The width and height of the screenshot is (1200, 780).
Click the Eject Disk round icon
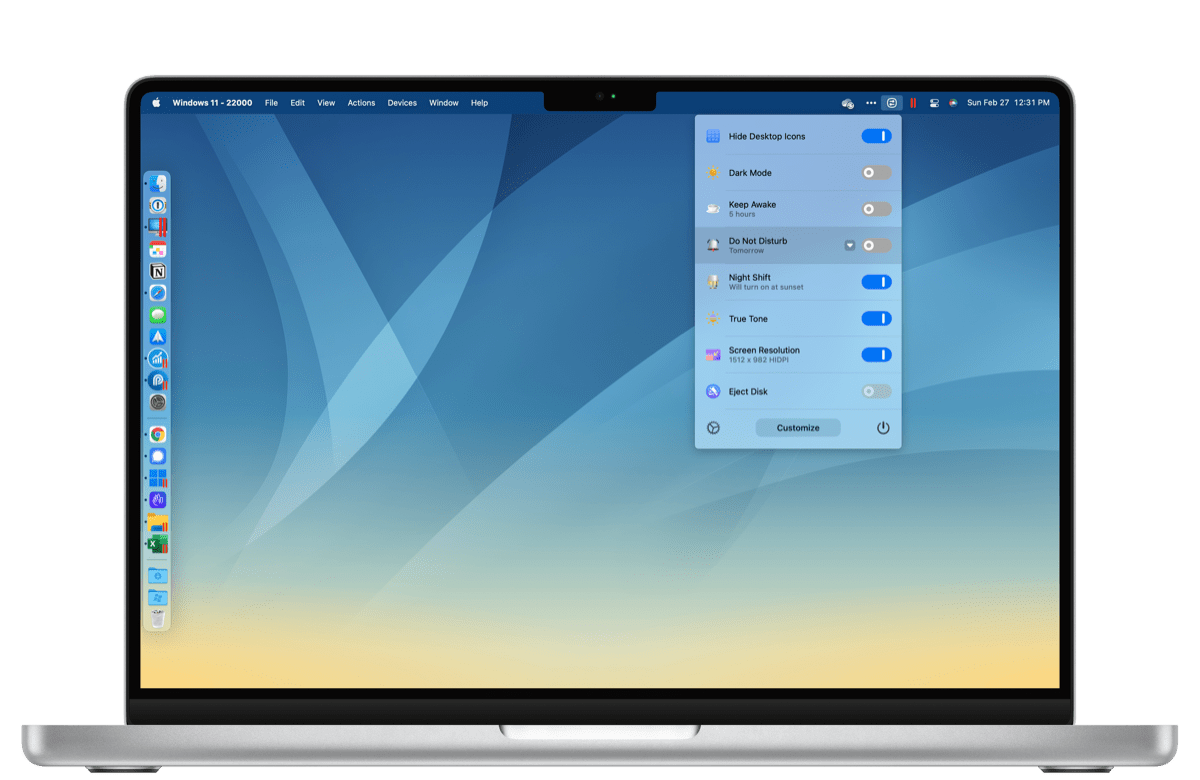point(713,391)
